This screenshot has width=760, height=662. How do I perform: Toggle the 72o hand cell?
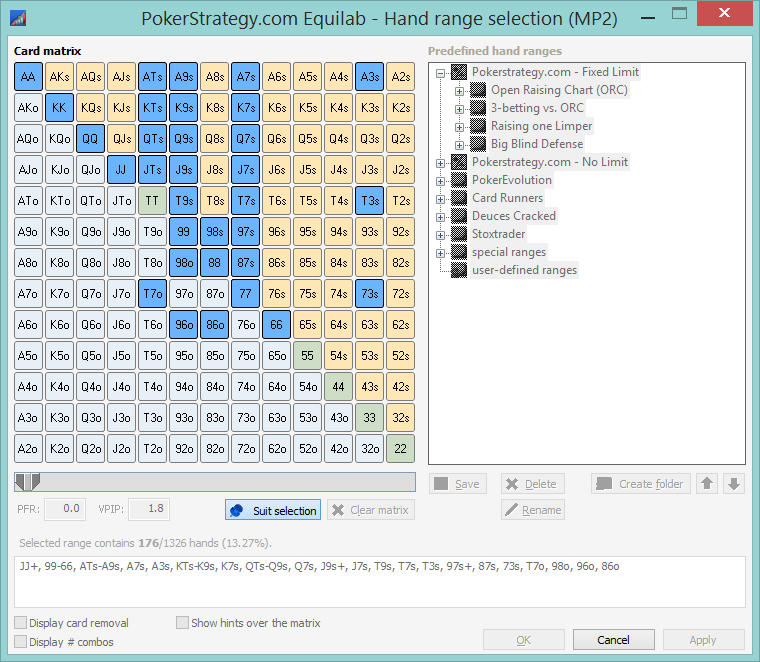pos(246,449)
